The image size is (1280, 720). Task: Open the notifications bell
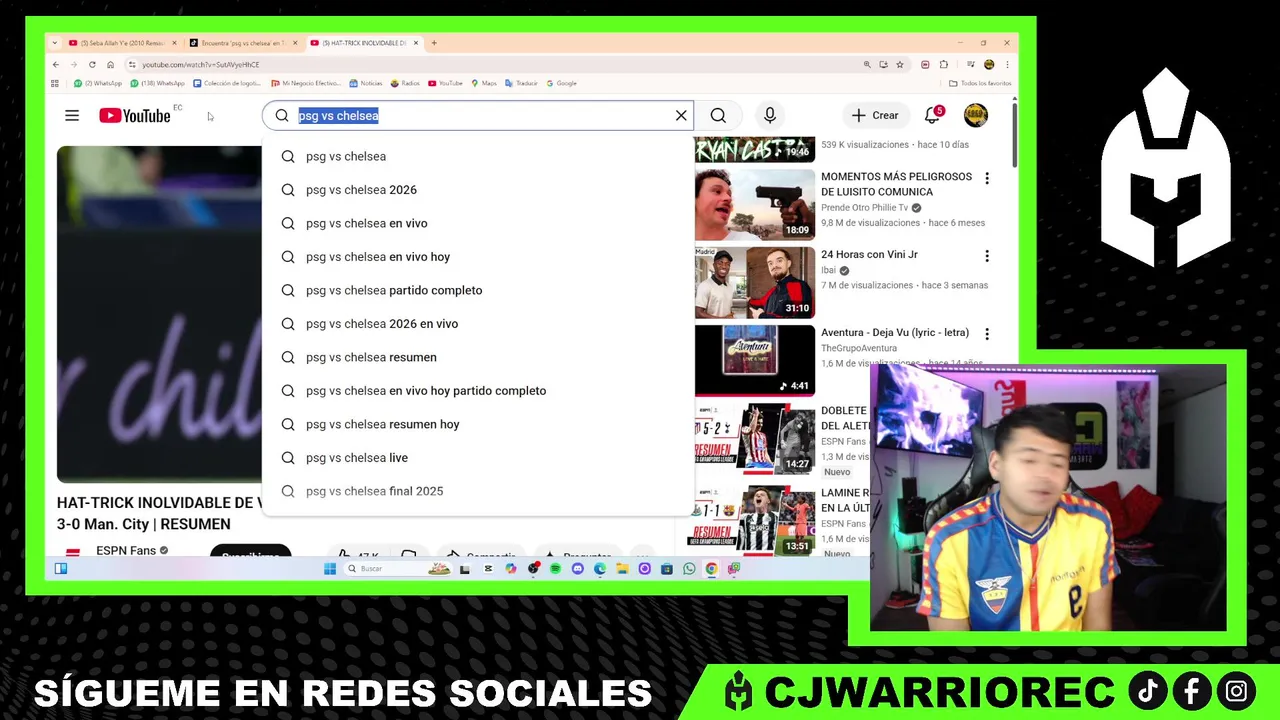point(932,115)
